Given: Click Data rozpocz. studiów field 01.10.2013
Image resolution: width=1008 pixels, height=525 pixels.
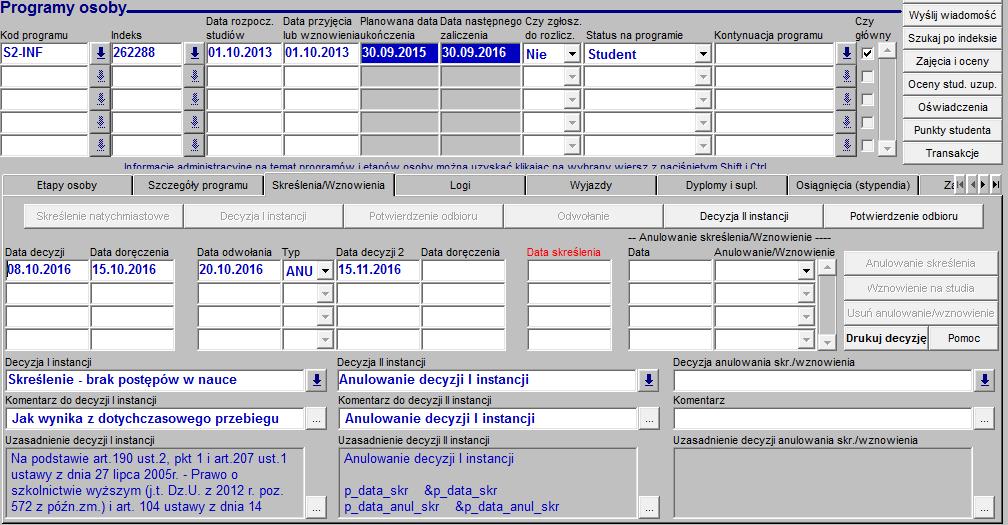Looking at the screenshot, I should (x=244, y=53).
